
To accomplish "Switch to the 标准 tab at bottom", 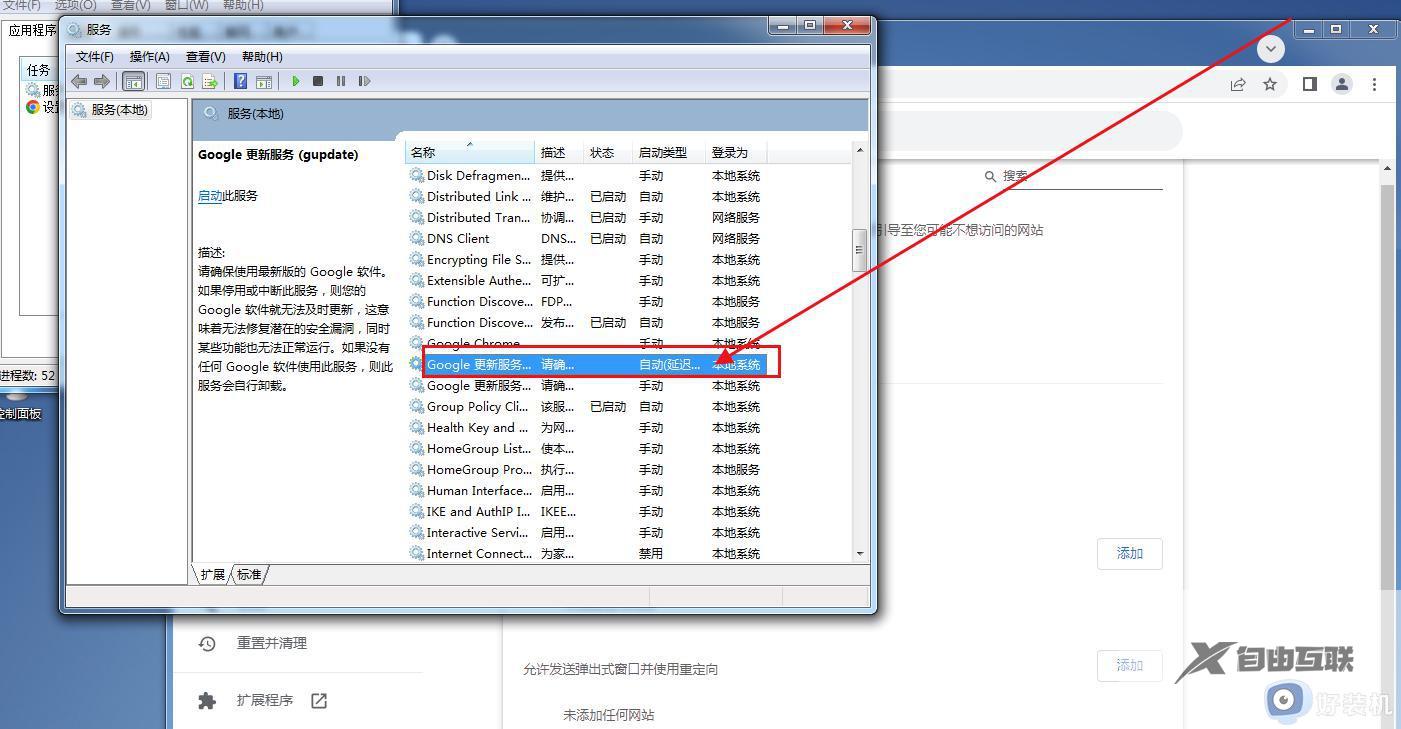I will [249, 574].
